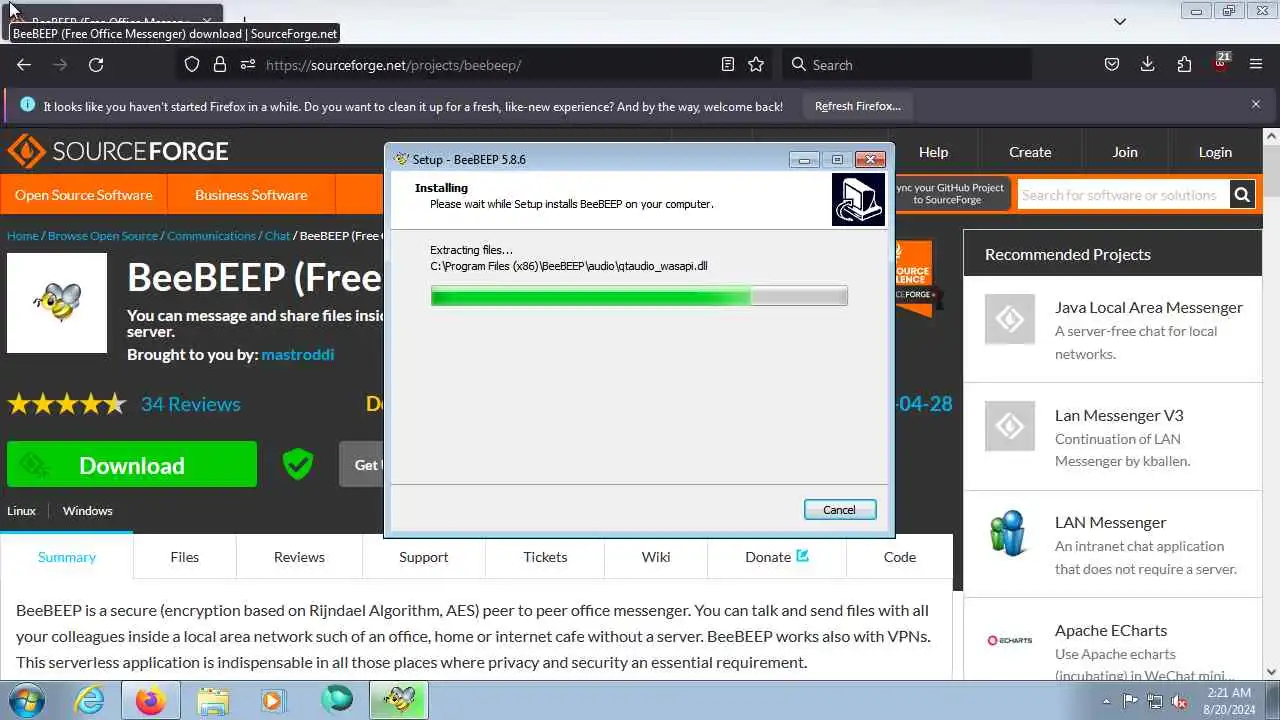The image size is (1280, 720).
Task: Open Firefox extensions puzzle icon
Action: (x=1184, y=64)
